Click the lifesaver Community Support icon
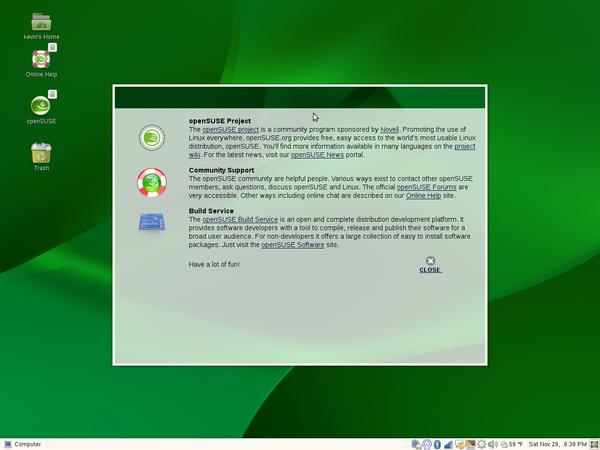 152,183
